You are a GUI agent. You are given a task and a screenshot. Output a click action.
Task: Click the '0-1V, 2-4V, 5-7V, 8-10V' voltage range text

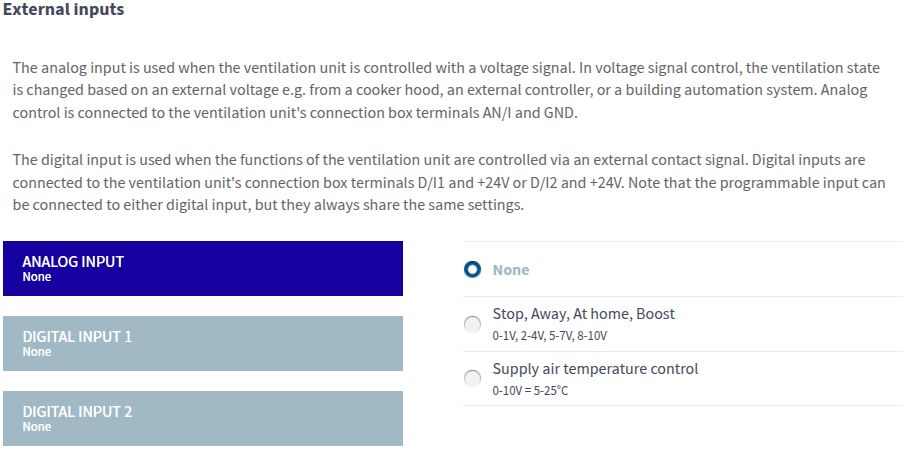click(x=549, y=335)
